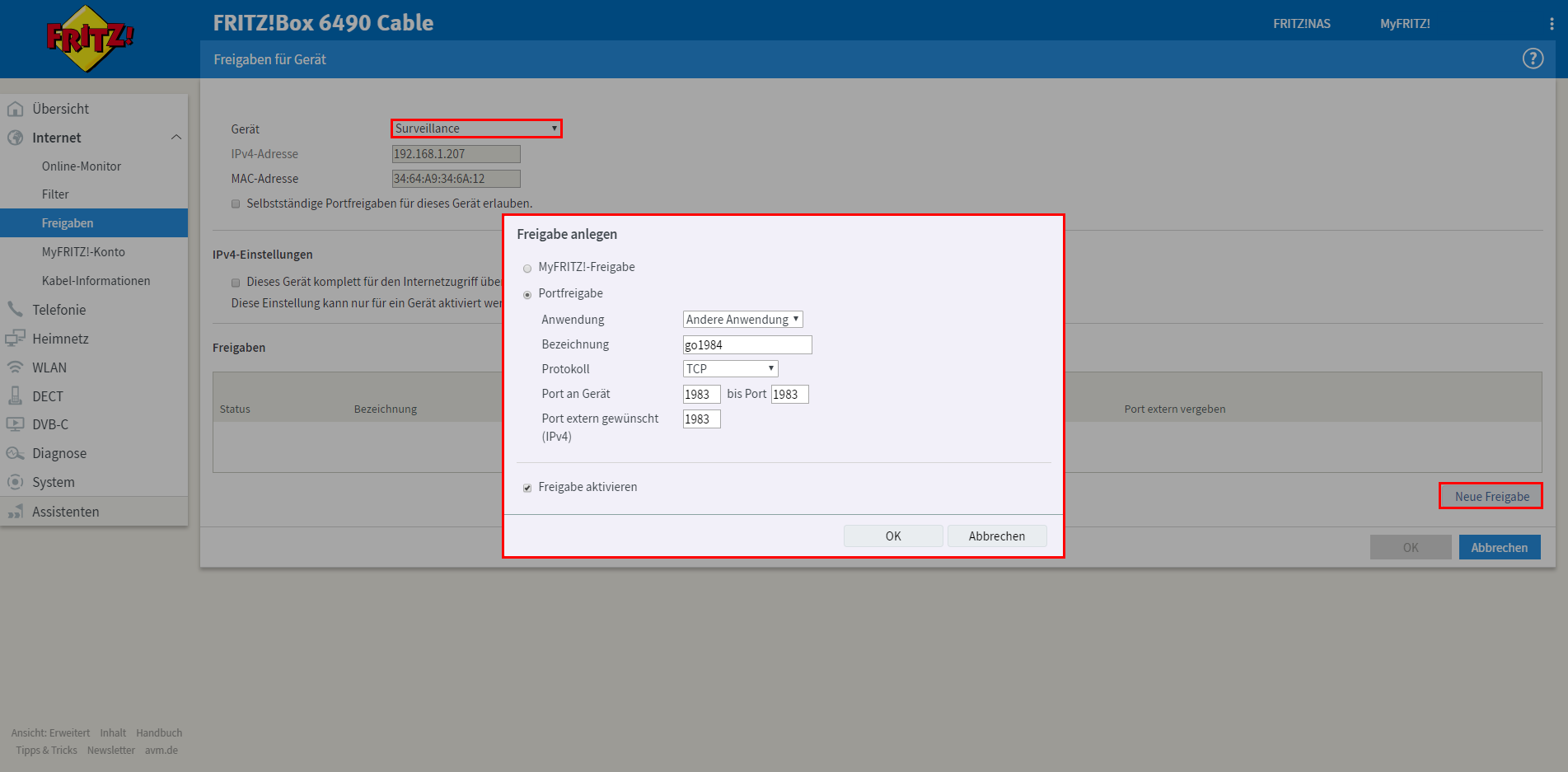This screenshot has width=1568, height=772.
Task: Open the Gerät Surveillance dropdown
Action: [475, 129]
